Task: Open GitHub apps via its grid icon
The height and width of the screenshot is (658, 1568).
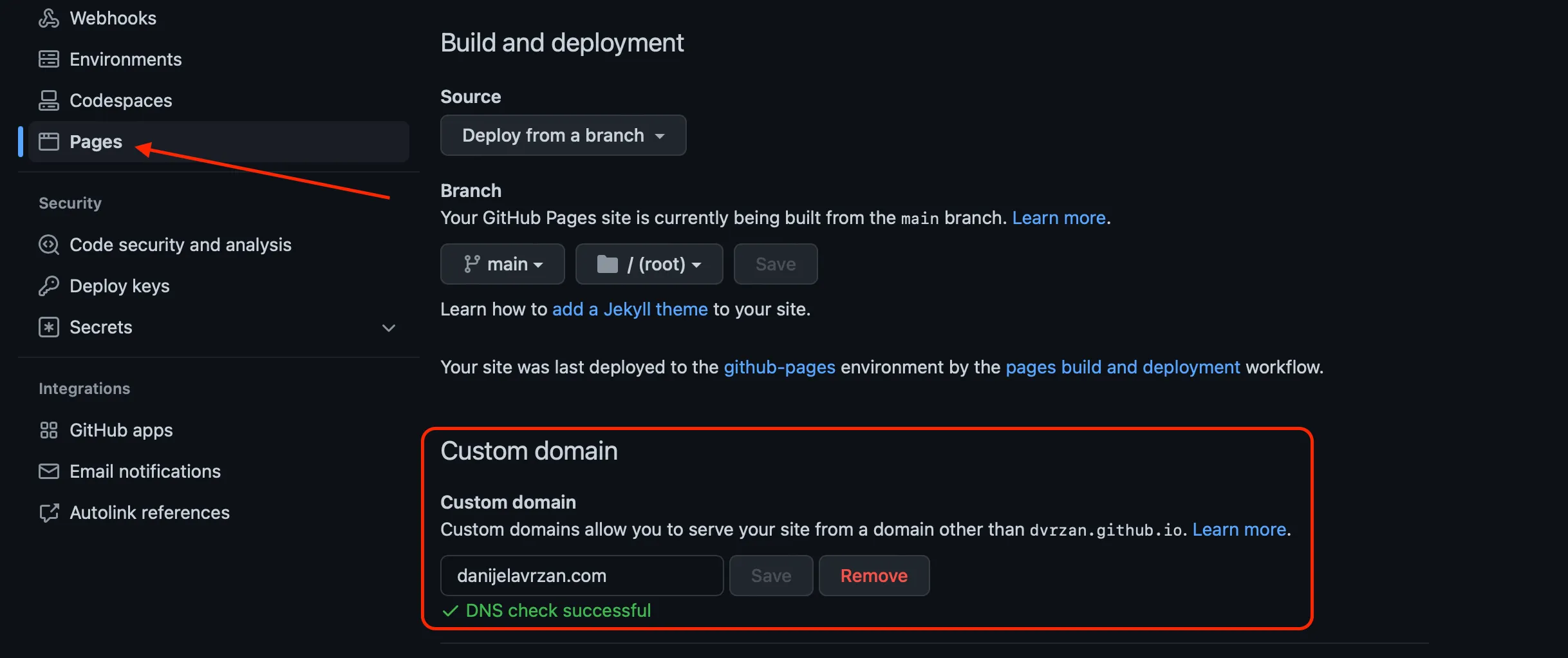Action: coord(48,429)
